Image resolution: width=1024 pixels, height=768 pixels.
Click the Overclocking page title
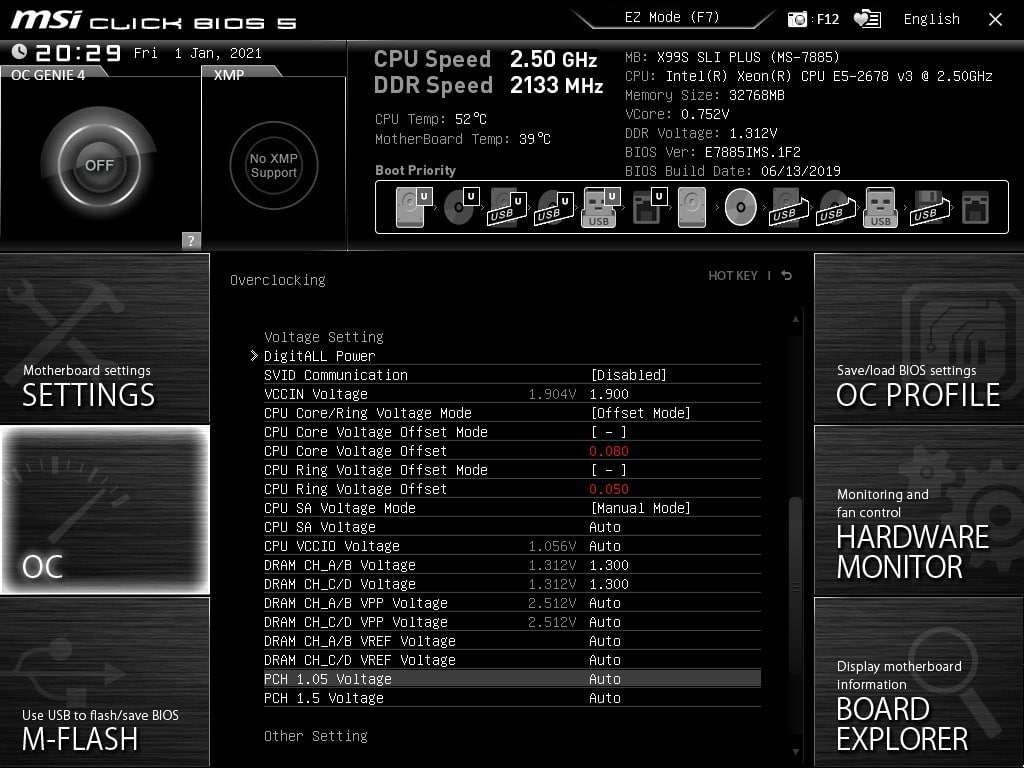[x=278, y=280]
